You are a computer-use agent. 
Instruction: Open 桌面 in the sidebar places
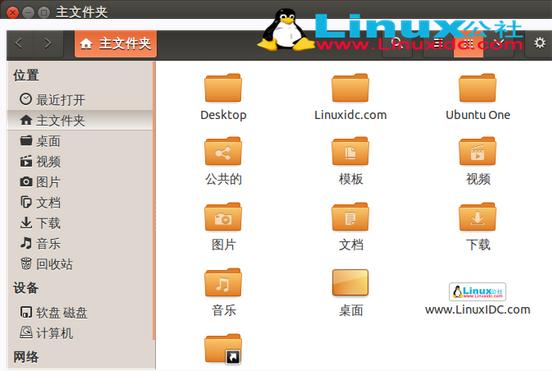[80, 141]
